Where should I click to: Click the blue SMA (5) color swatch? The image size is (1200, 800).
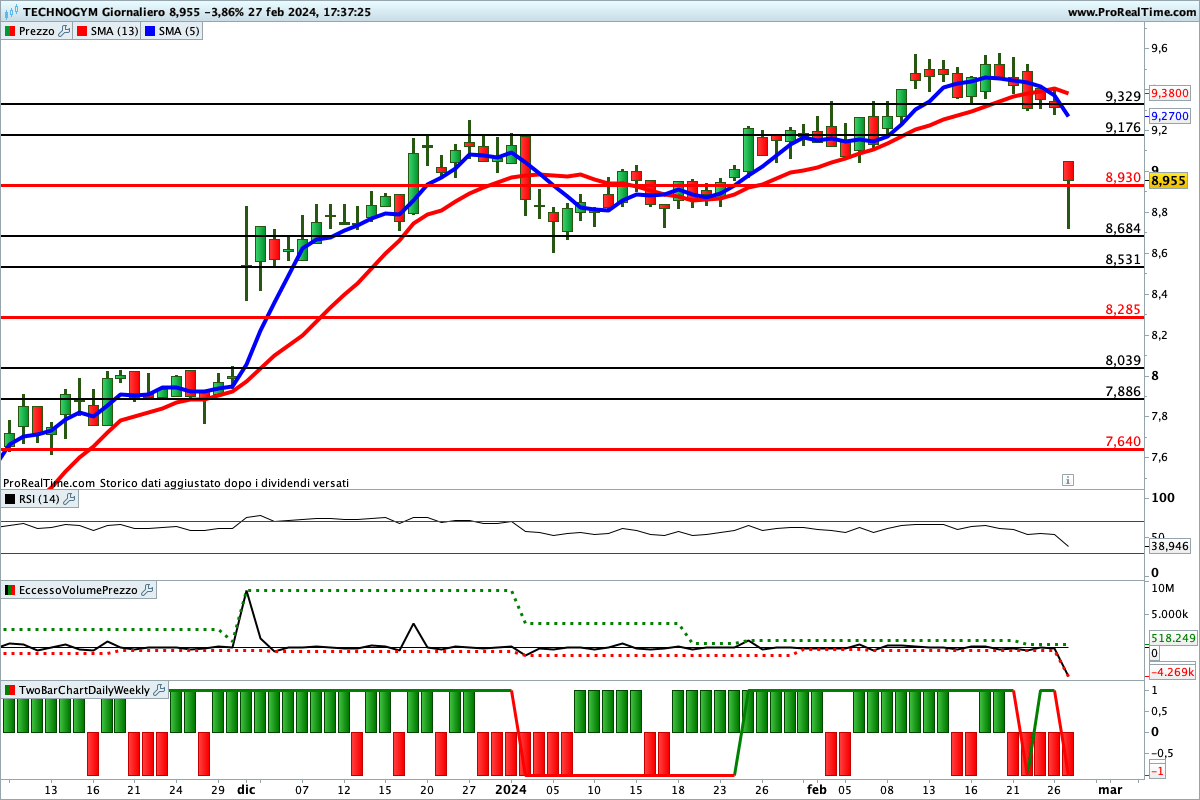(151, 31)
